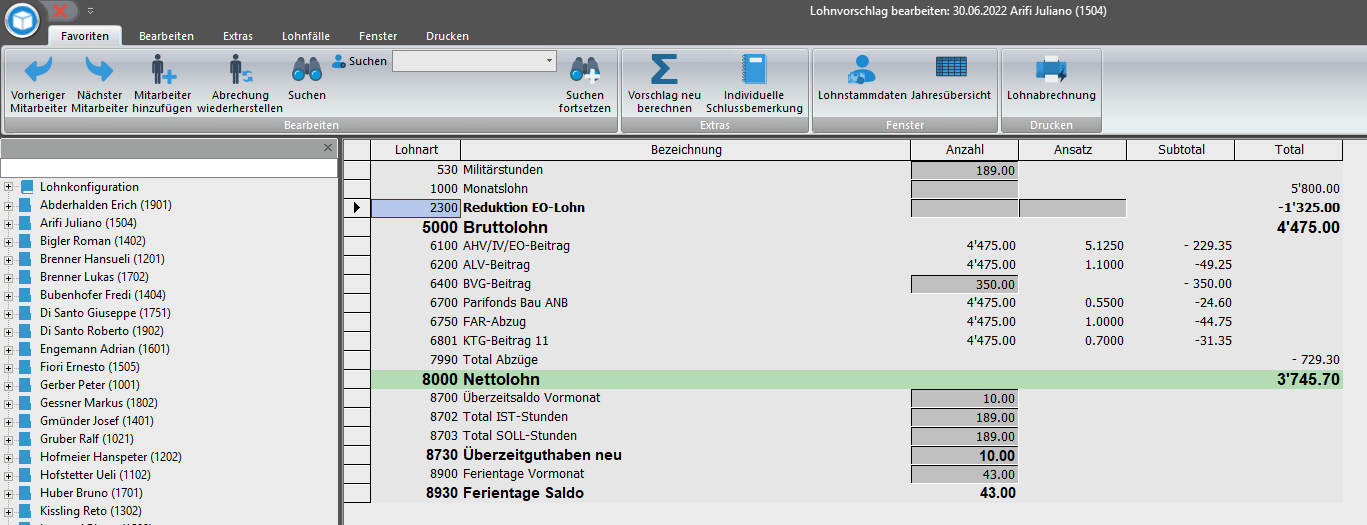1367x525 pixels.
Task: Expand Bigler Roman (1402) node
Action: pyautogui.click(x=8, y=241)
